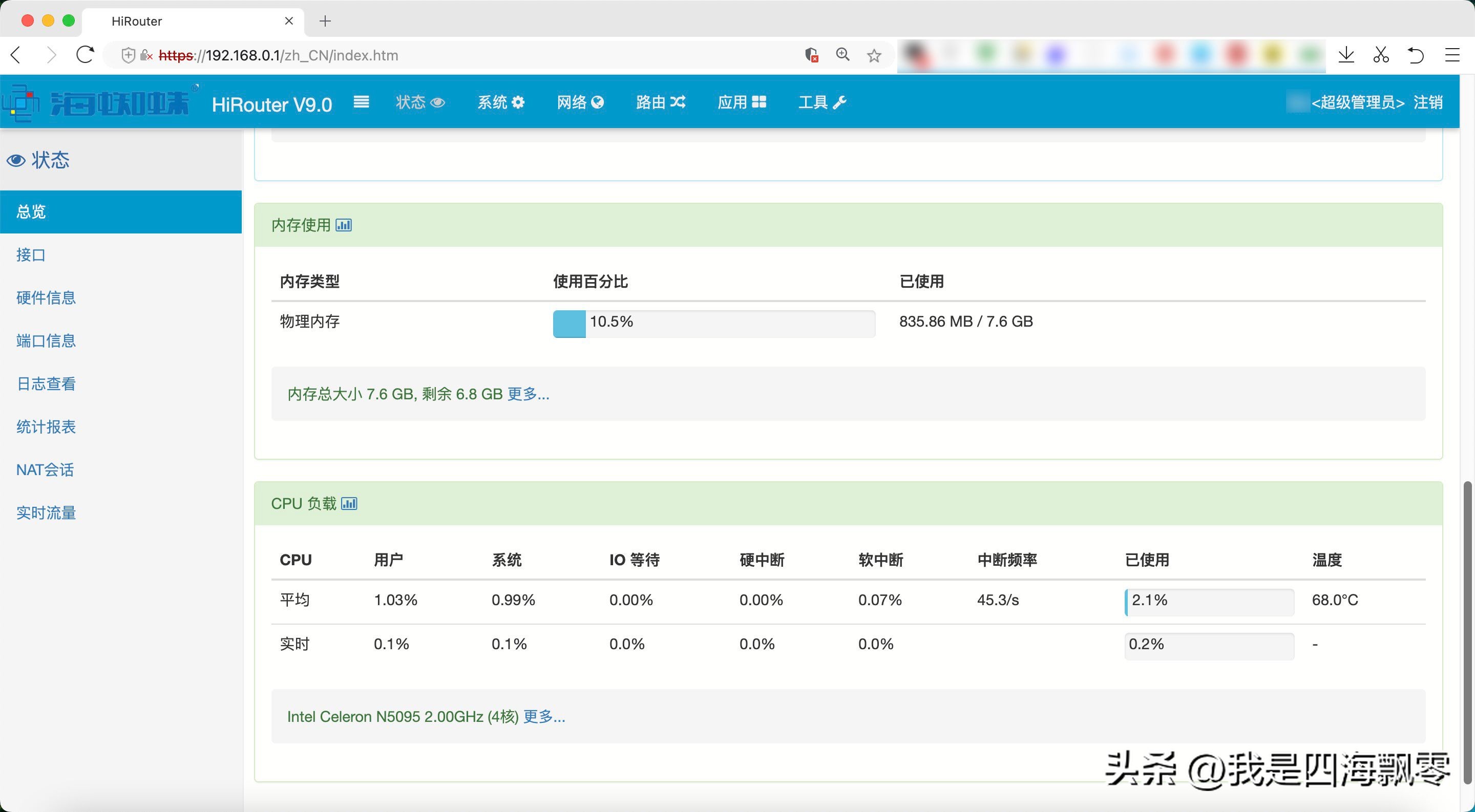
Task: Bookmark page with star icon
Action: click(874, 55)
